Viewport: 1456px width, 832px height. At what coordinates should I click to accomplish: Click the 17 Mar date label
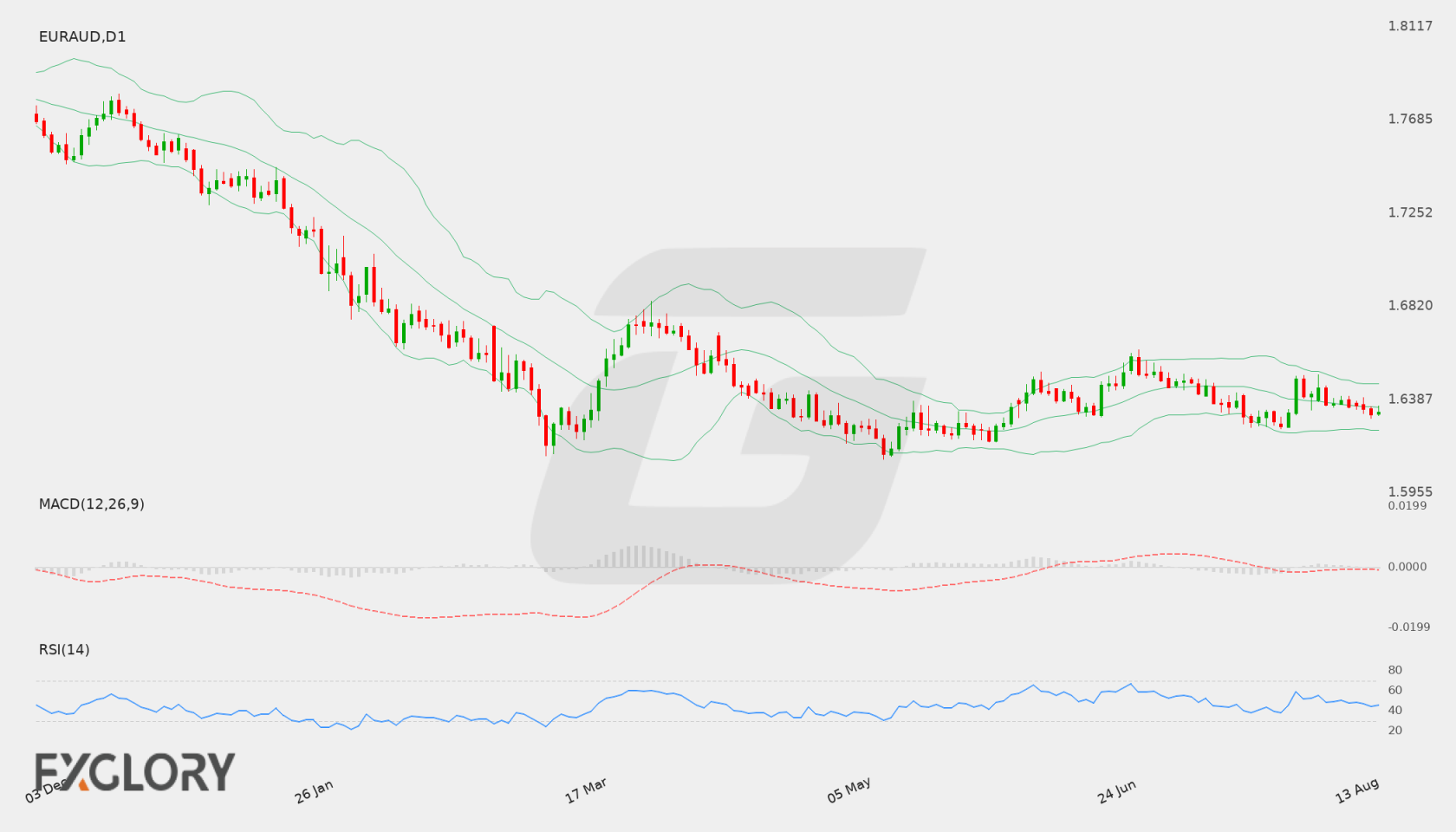pyautogui.click(x=586, y=790)
